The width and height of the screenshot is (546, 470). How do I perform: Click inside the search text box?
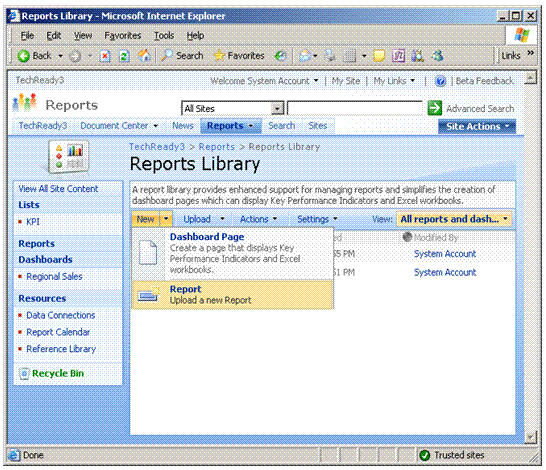point(354,108)
